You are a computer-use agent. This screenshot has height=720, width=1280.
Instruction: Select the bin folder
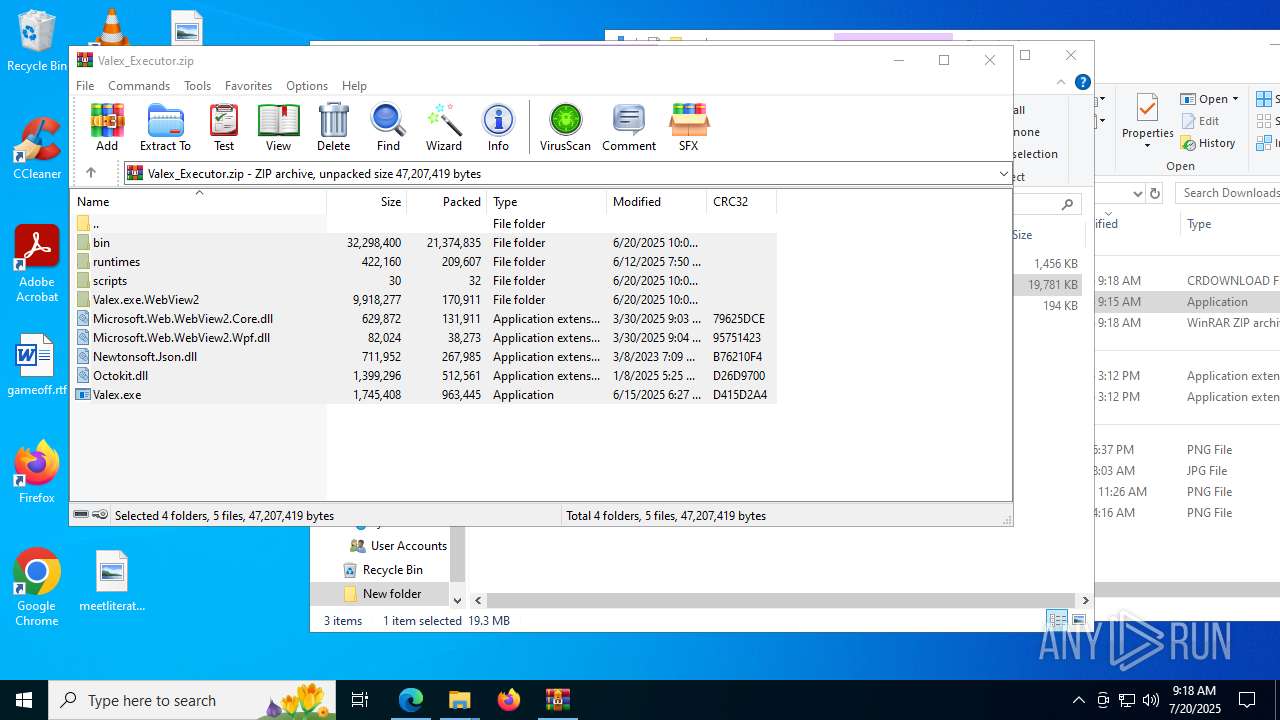click(x=423, y=242)
